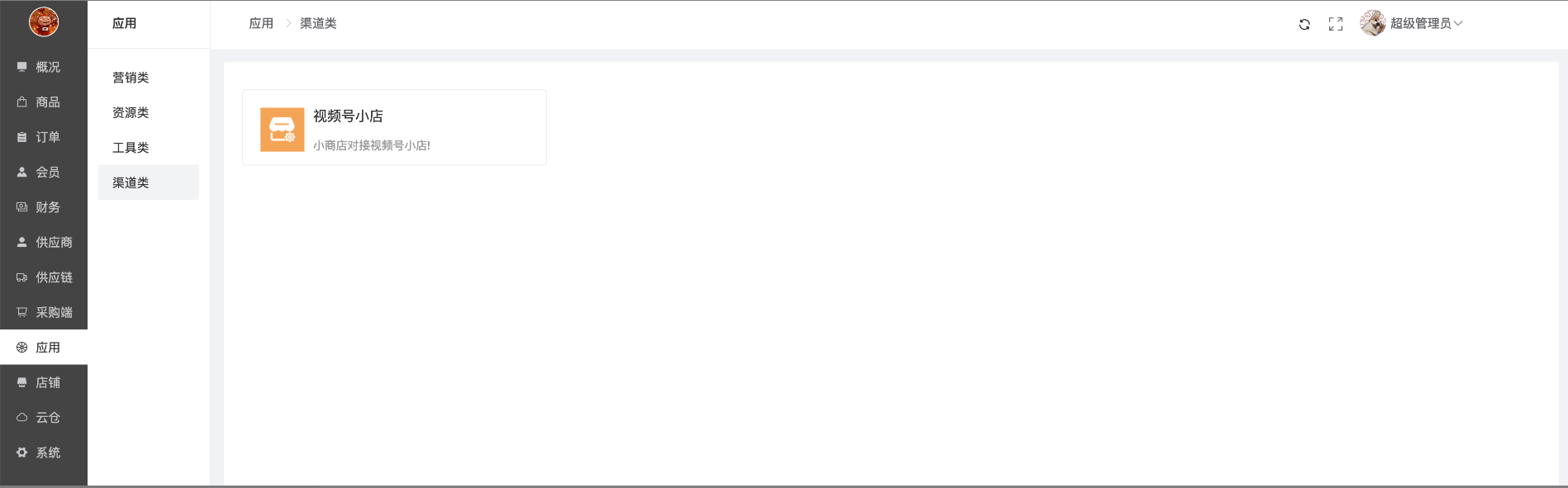Click the 应用 breadcrumb link
The image size is (1568, 488).
[x=261, y=23]
